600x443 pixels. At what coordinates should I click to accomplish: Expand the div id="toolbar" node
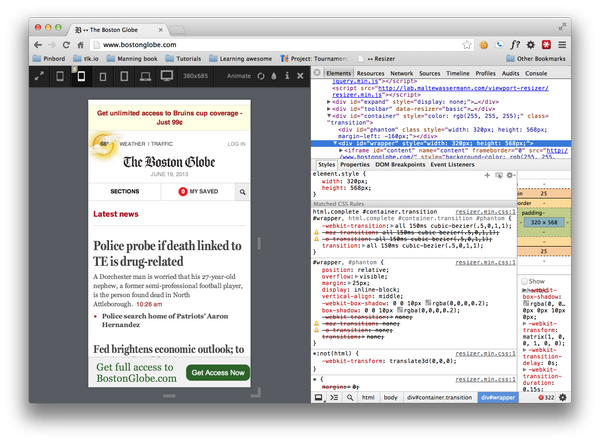(x=328, y=109)
